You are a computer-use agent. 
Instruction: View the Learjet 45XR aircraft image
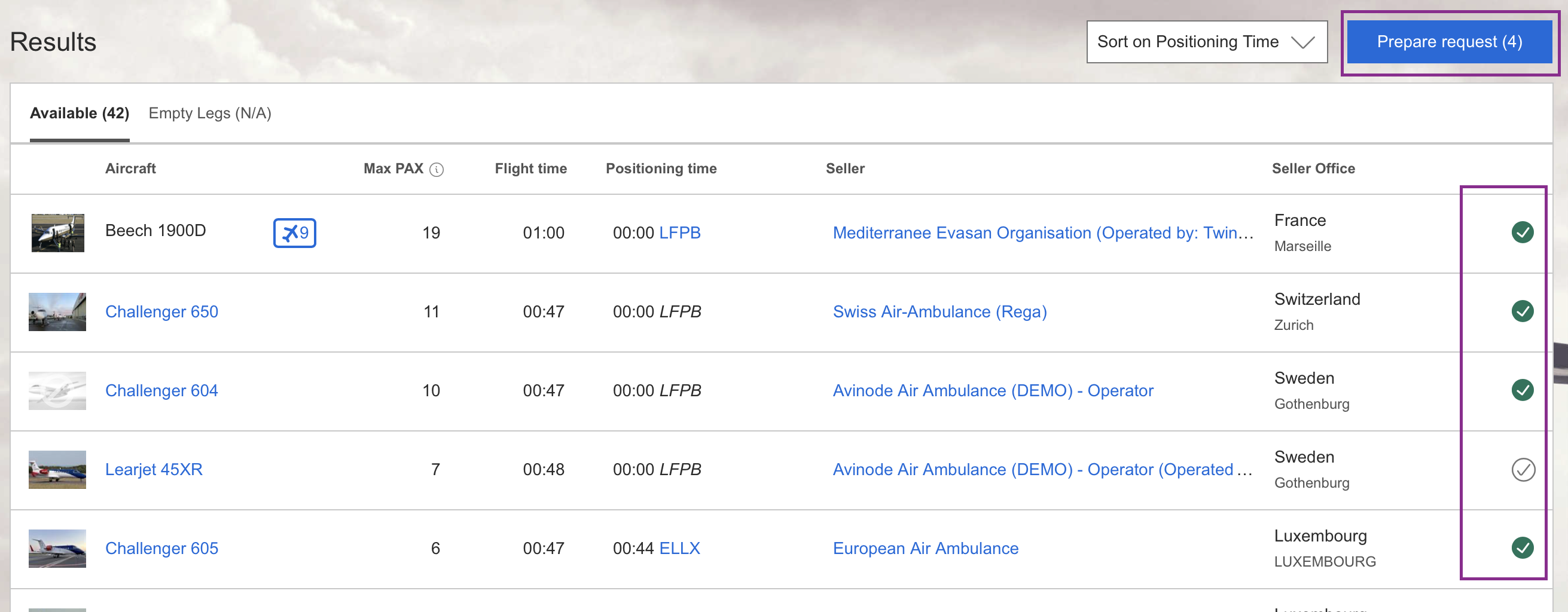click(x=57, y=470)
